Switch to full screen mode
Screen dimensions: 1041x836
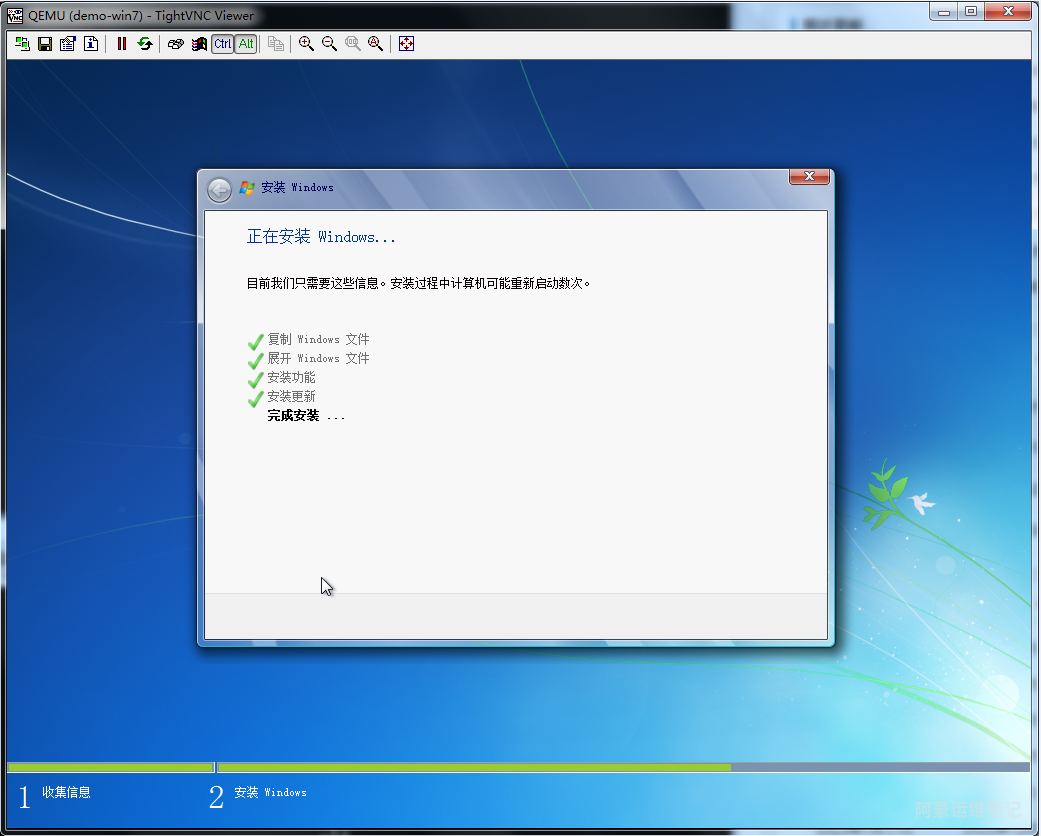coord(406,44)
